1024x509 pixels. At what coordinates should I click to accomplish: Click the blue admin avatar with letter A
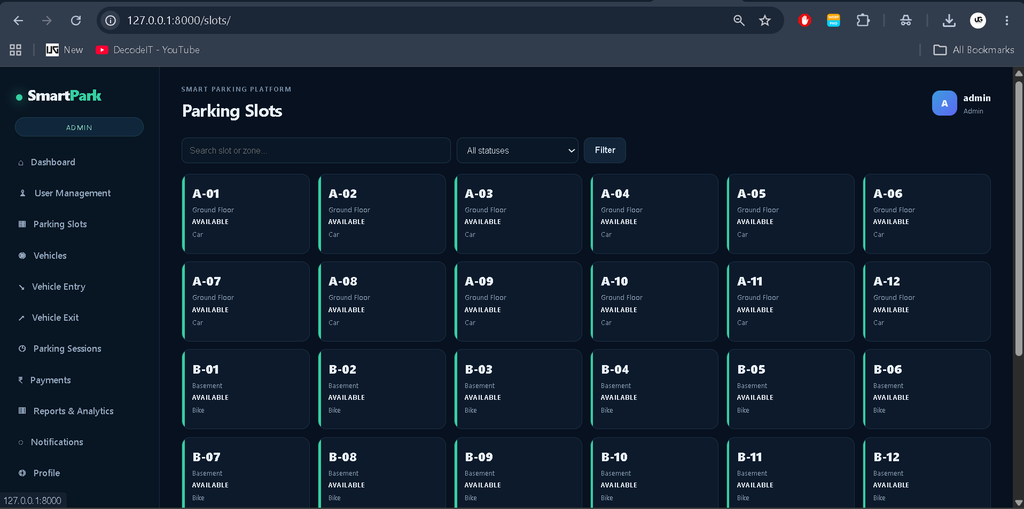point(944,103)
